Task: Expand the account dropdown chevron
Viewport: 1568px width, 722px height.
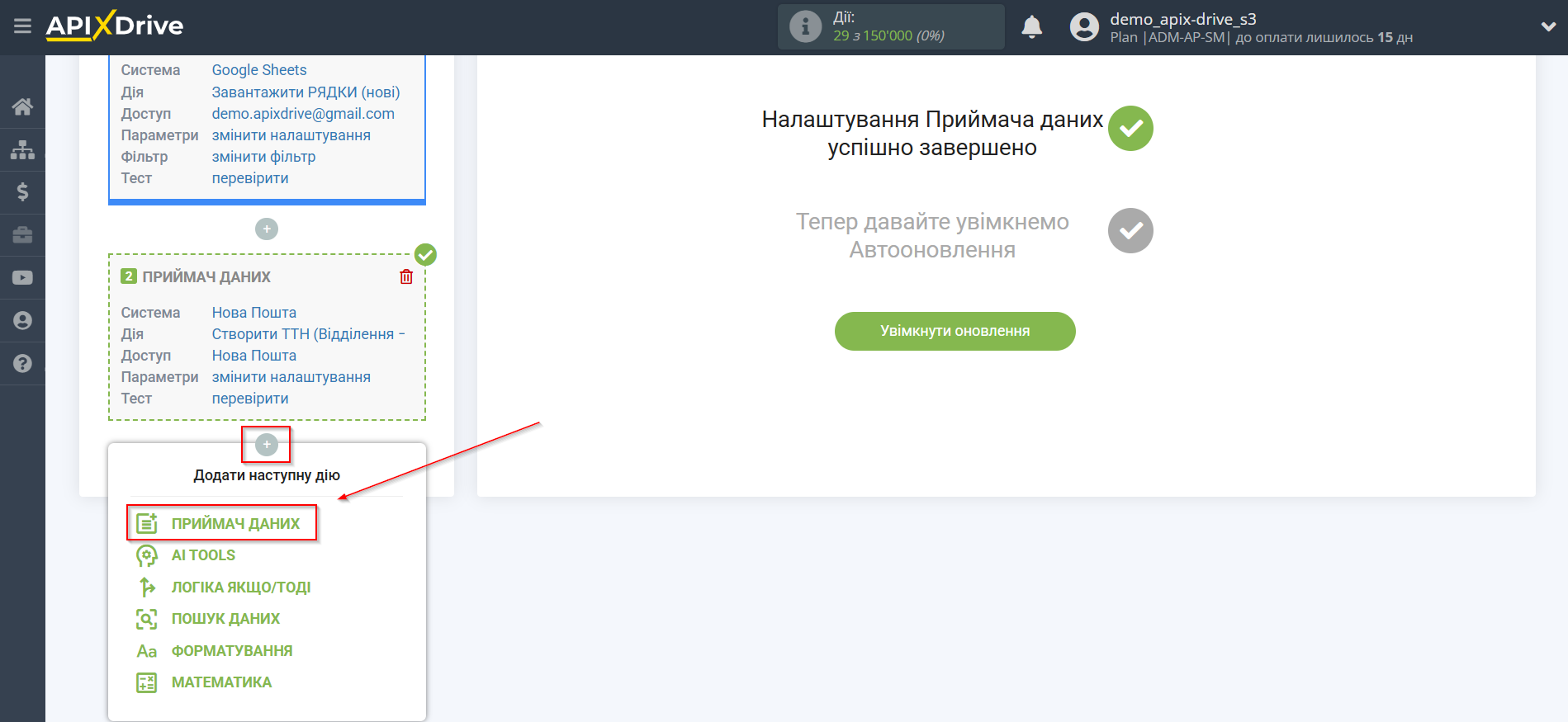Action: tap(1548, 27)
